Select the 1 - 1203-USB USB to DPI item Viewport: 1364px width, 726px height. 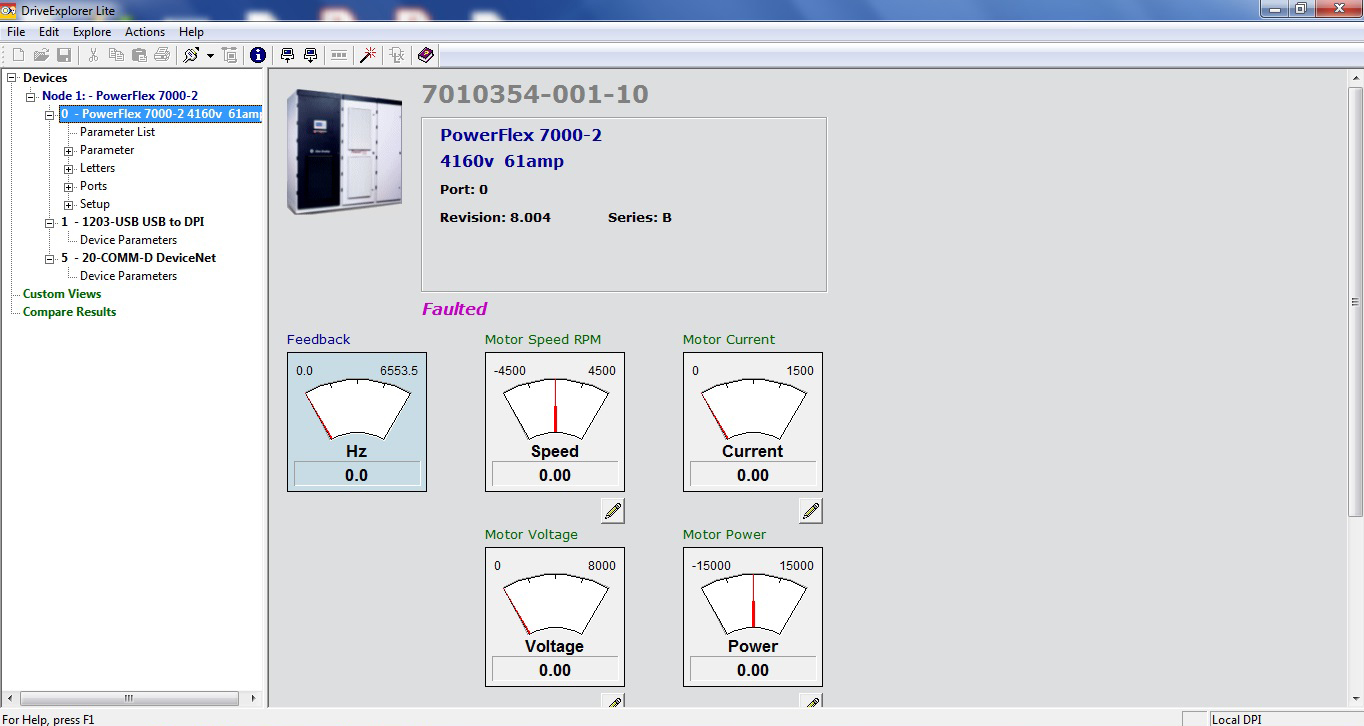pos(132,222)
